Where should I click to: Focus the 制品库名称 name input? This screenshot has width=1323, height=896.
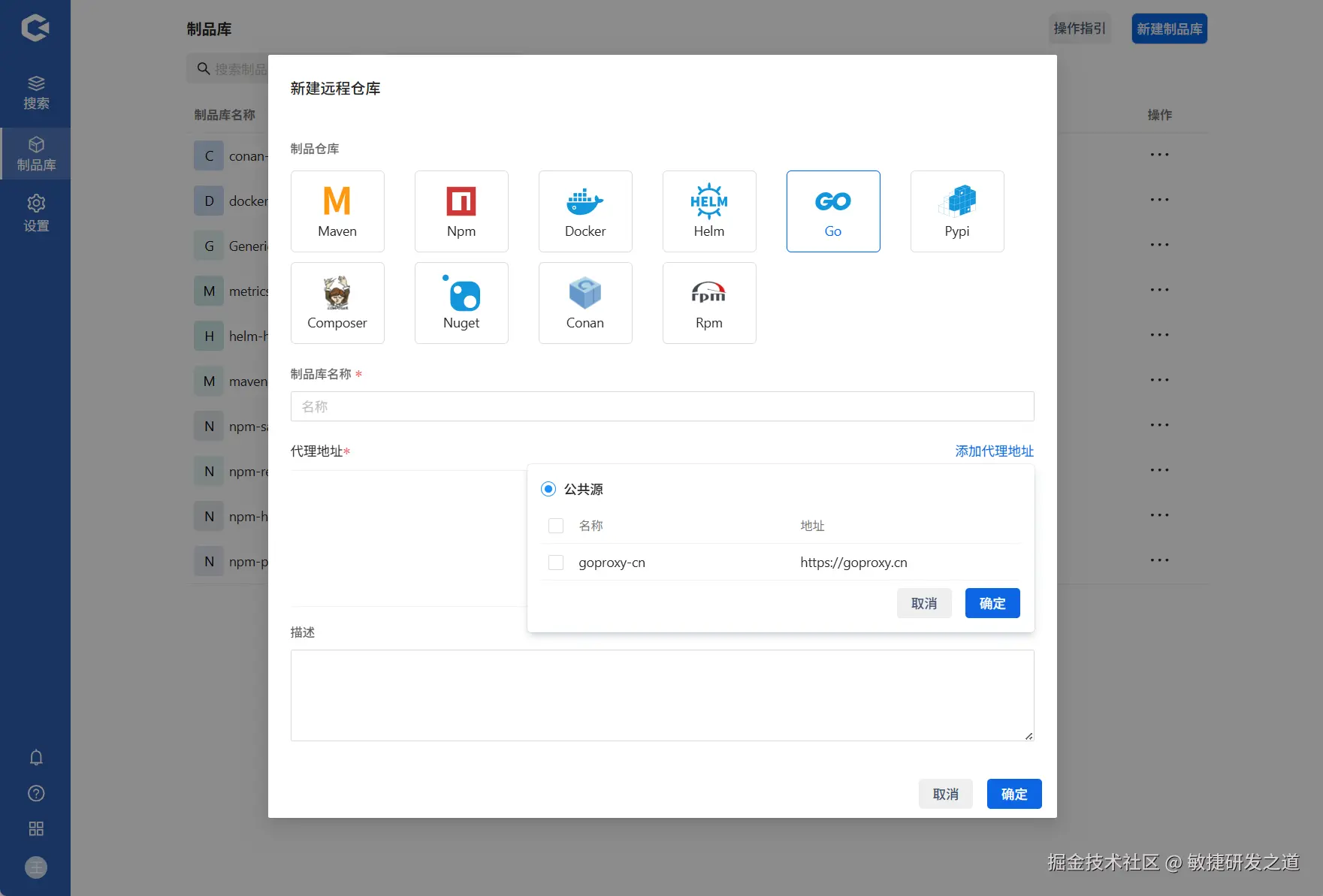pos(663,406)
